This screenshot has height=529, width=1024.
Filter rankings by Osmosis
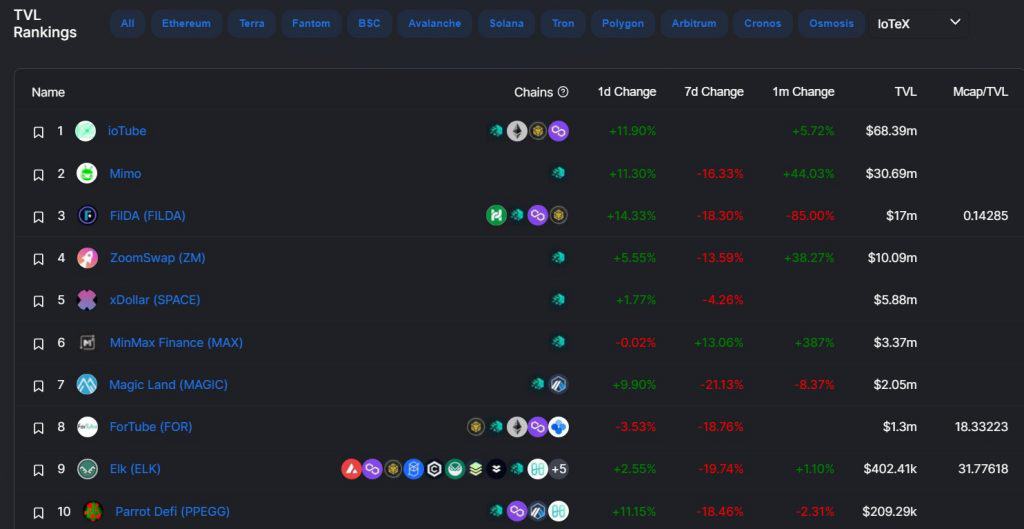click(x=831, y=24)
